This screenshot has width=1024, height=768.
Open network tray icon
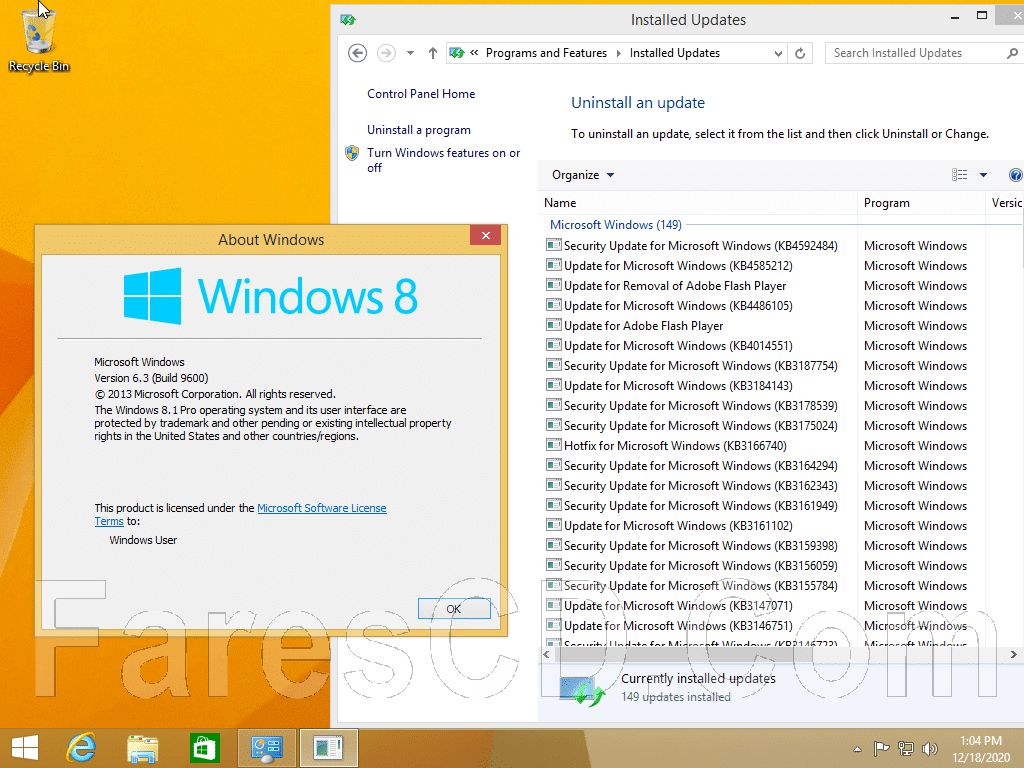(x=905, y=748)
